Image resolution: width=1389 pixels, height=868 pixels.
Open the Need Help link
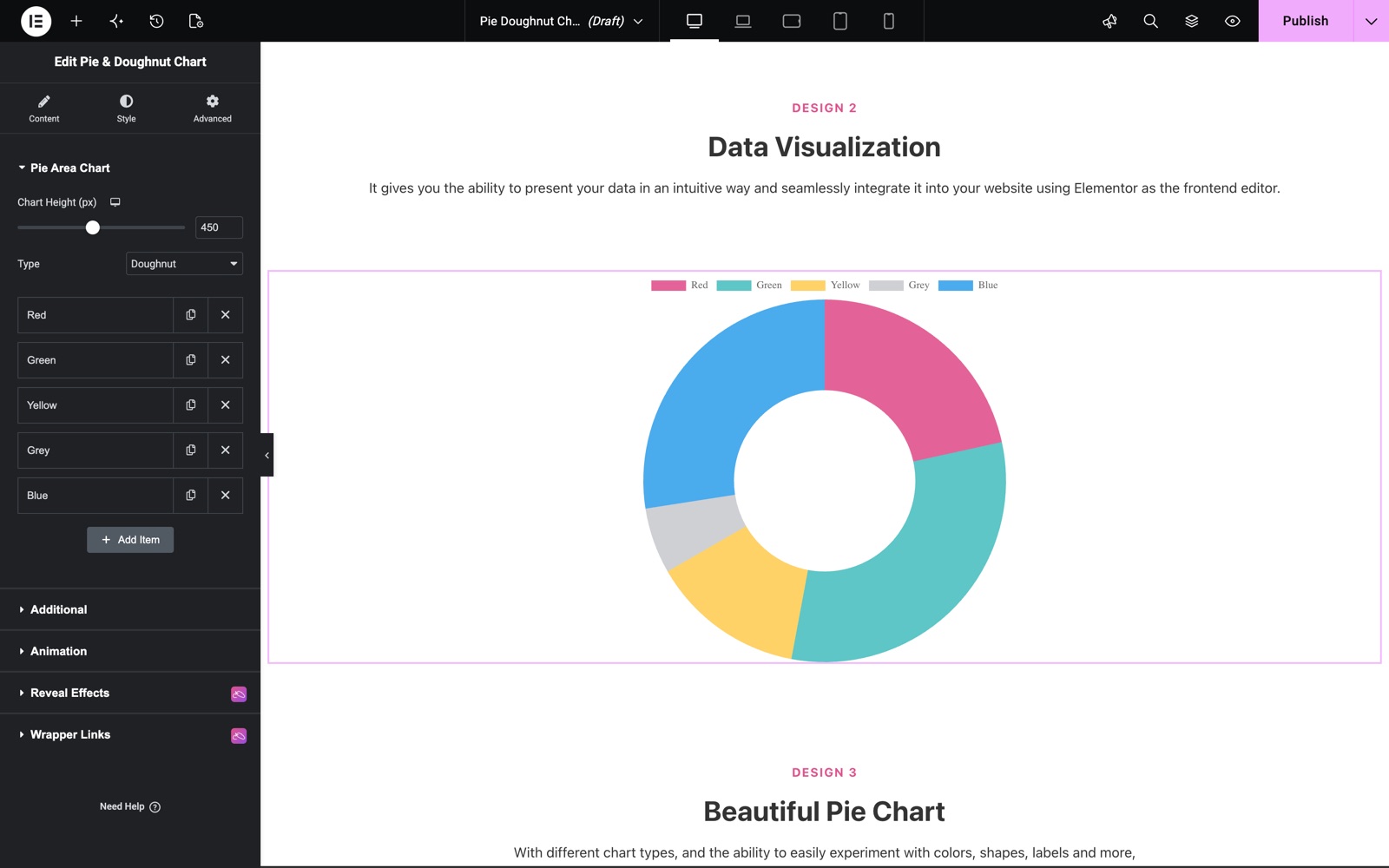coord(130,806)
